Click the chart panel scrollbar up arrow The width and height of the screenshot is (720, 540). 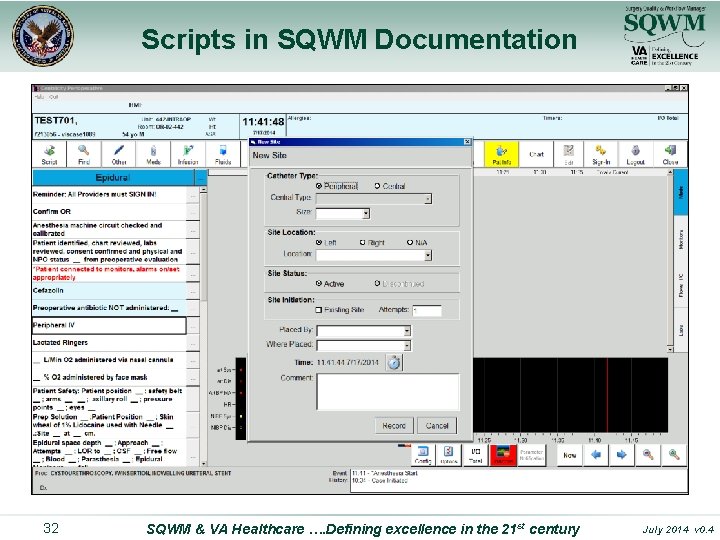pyautogui.click(x=670, y=172)
